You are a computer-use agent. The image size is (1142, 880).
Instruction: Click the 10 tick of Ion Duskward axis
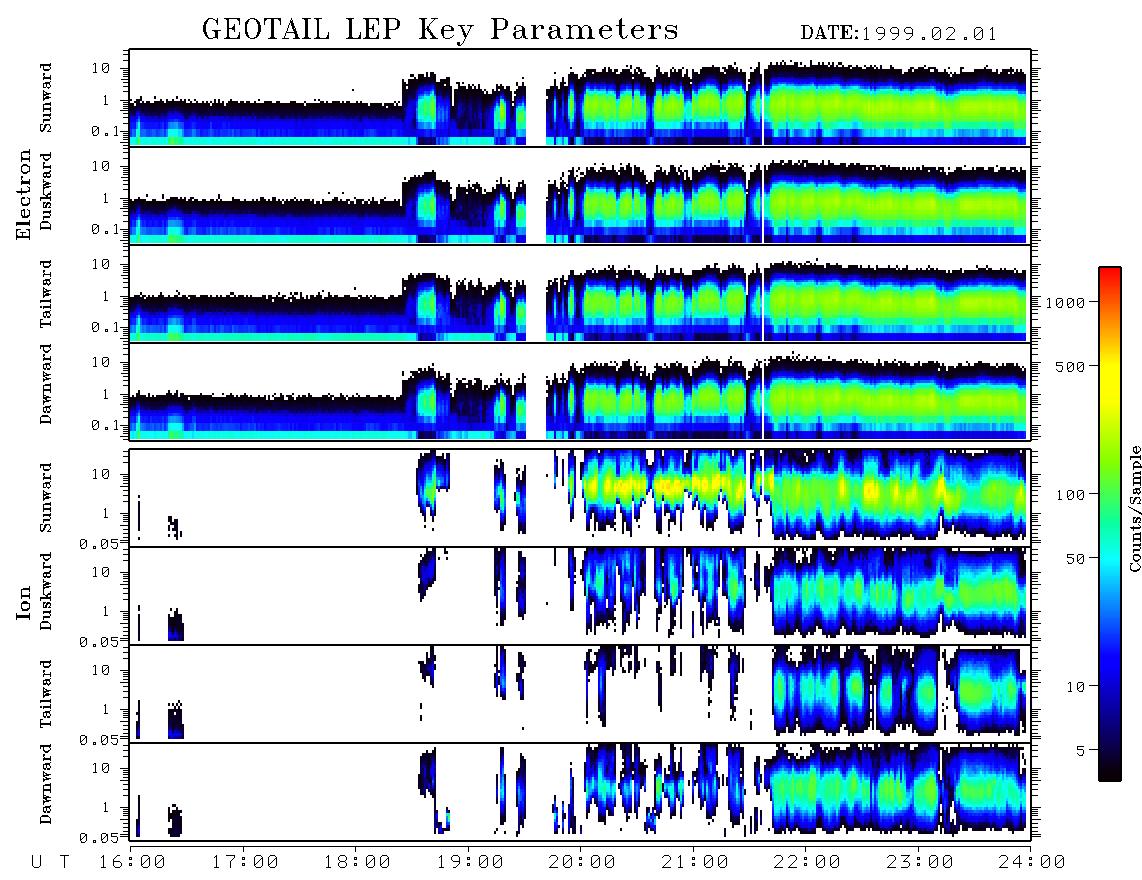(x=101, y=572)
